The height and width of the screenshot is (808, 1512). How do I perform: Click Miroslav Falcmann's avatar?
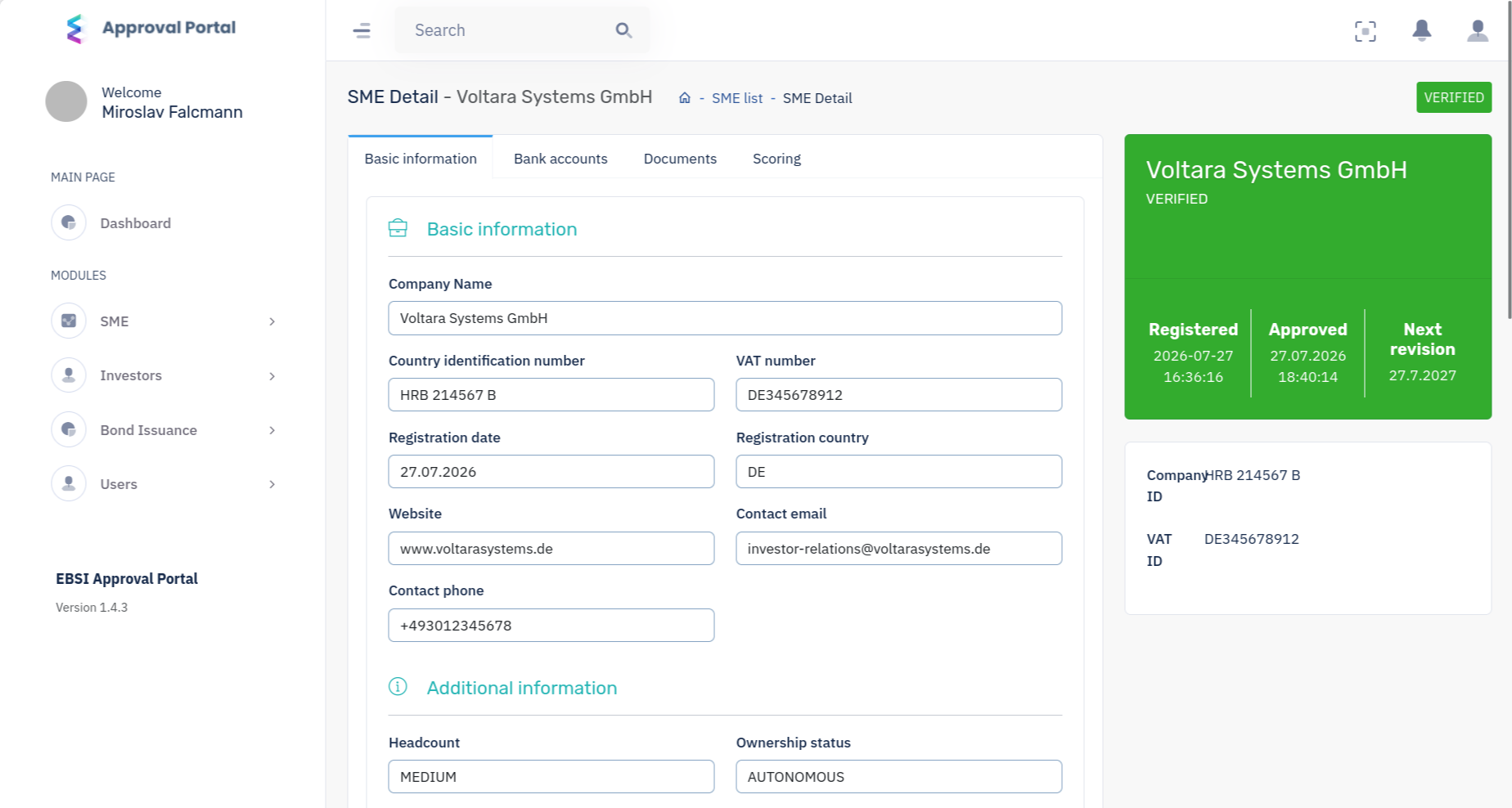(x=66, y=101)
